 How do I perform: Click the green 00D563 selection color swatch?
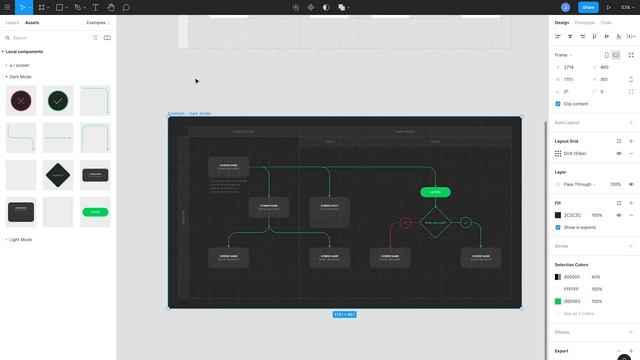[x=558, y=301]
